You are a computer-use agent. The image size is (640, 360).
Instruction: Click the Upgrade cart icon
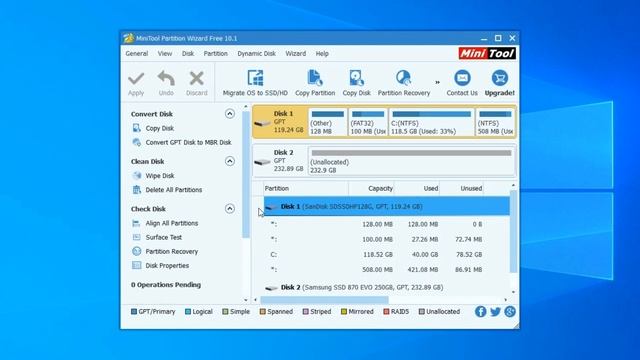point(500,78)
